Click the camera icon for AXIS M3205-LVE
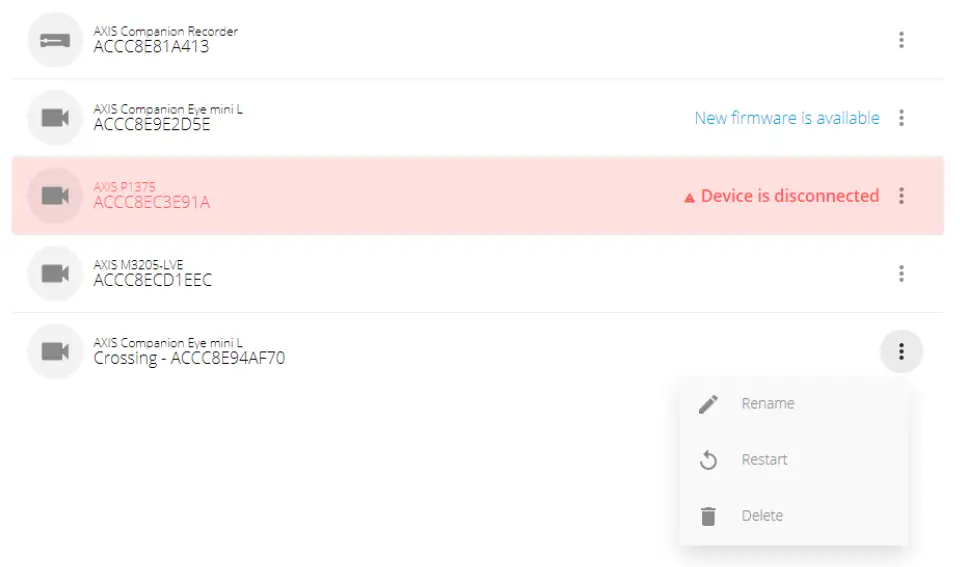This screenshot has height=567, width=960. tap(55, 273)
